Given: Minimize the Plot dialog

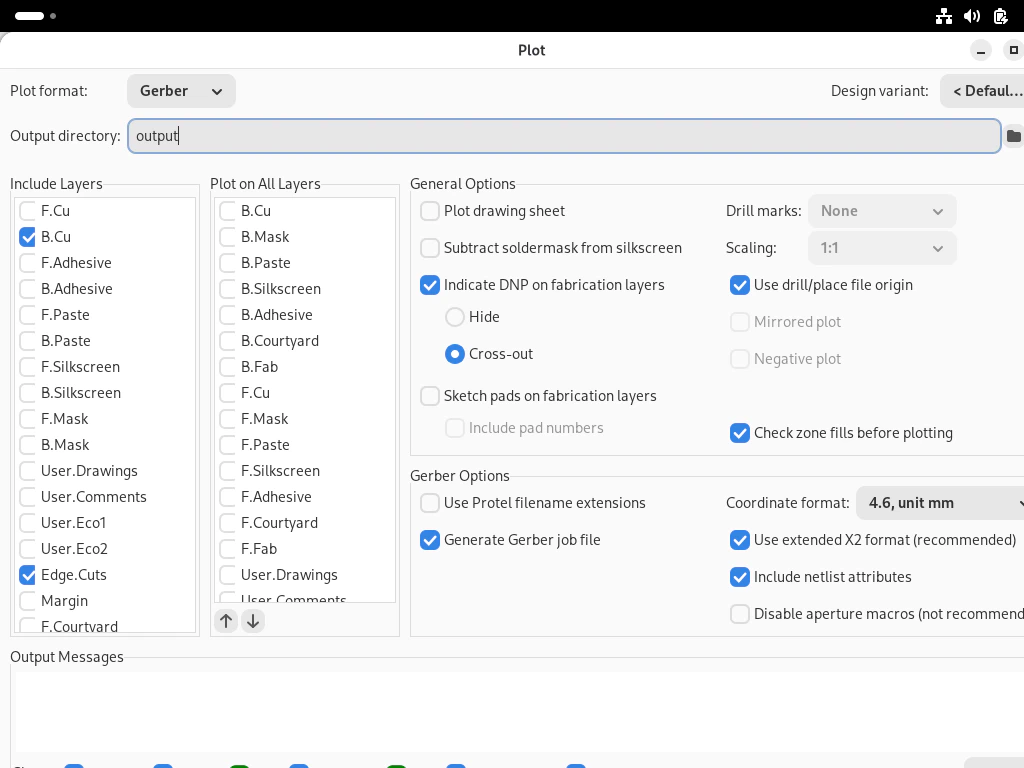Looking at the screenshot, I should coord(980,50).
